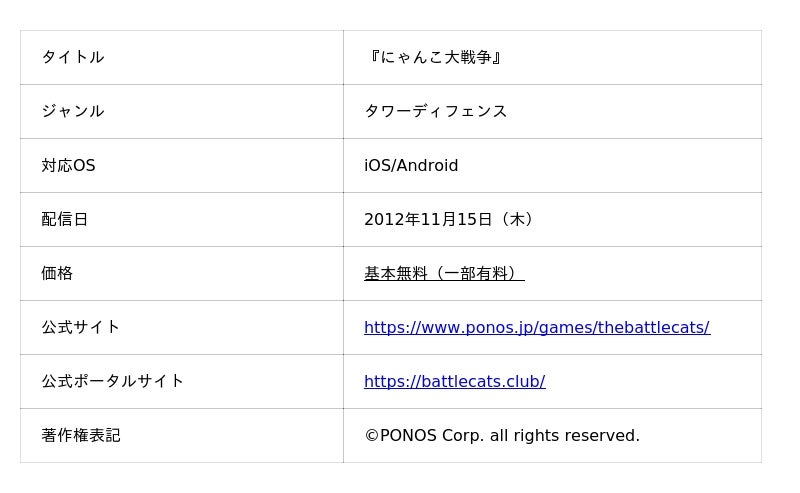The image size is (800, 493).
Task: Select the 『にゃんこ大戦争』 title text
Action: [435, 58]
